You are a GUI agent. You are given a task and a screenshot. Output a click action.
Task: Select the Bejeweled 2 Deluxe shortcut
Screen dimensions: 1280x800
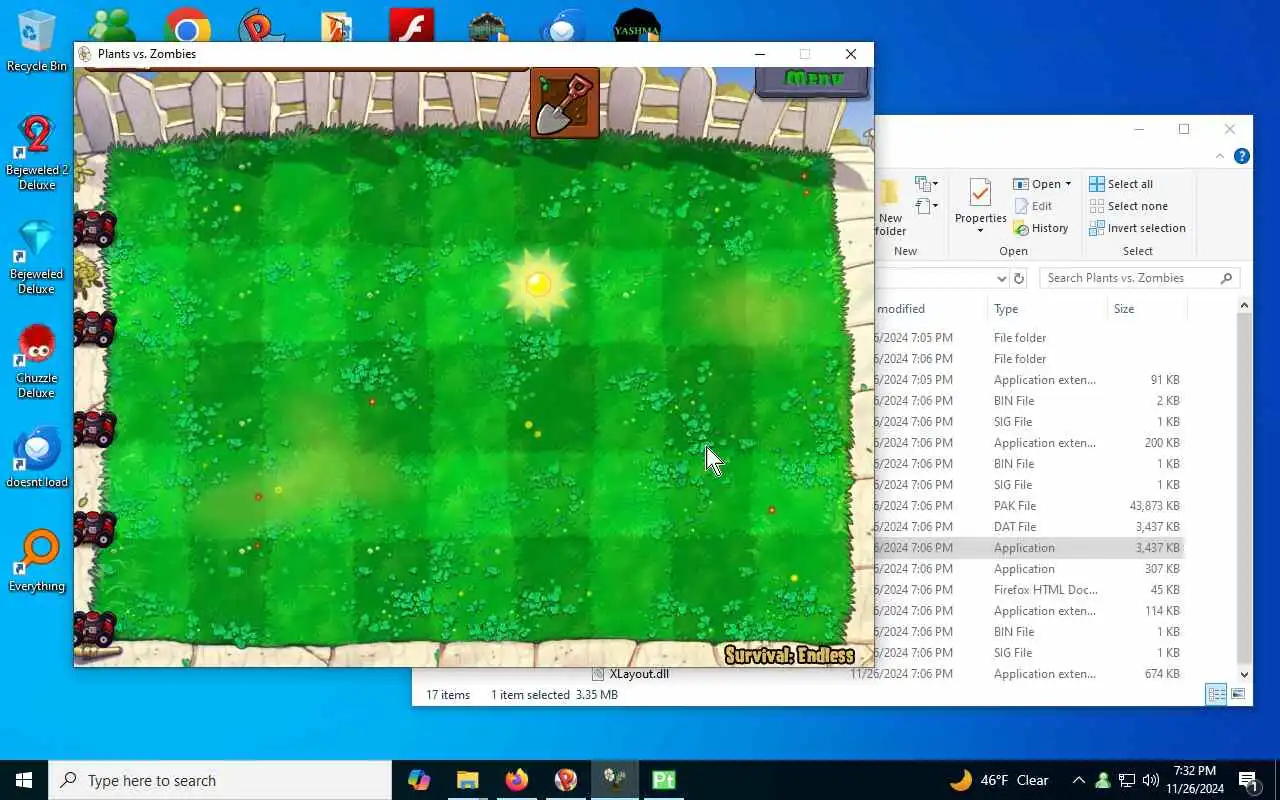[37, 153]
